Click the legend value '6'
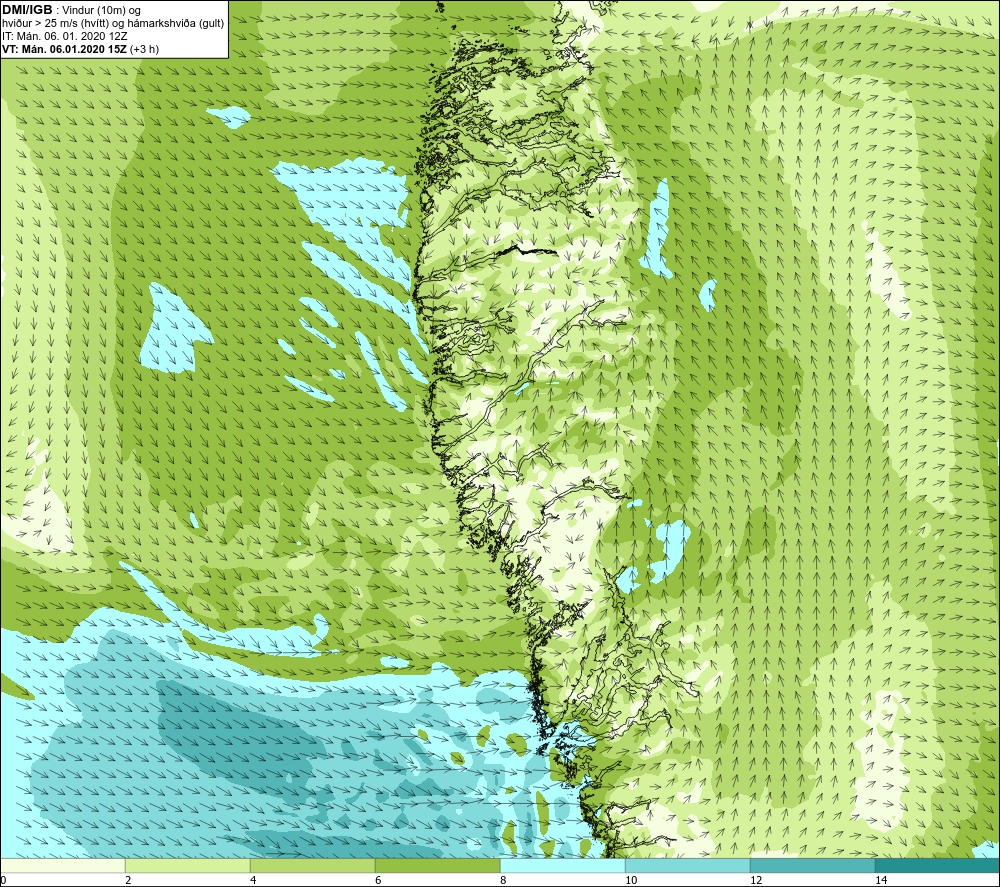The image size is (1000, 887). (378, 880)
